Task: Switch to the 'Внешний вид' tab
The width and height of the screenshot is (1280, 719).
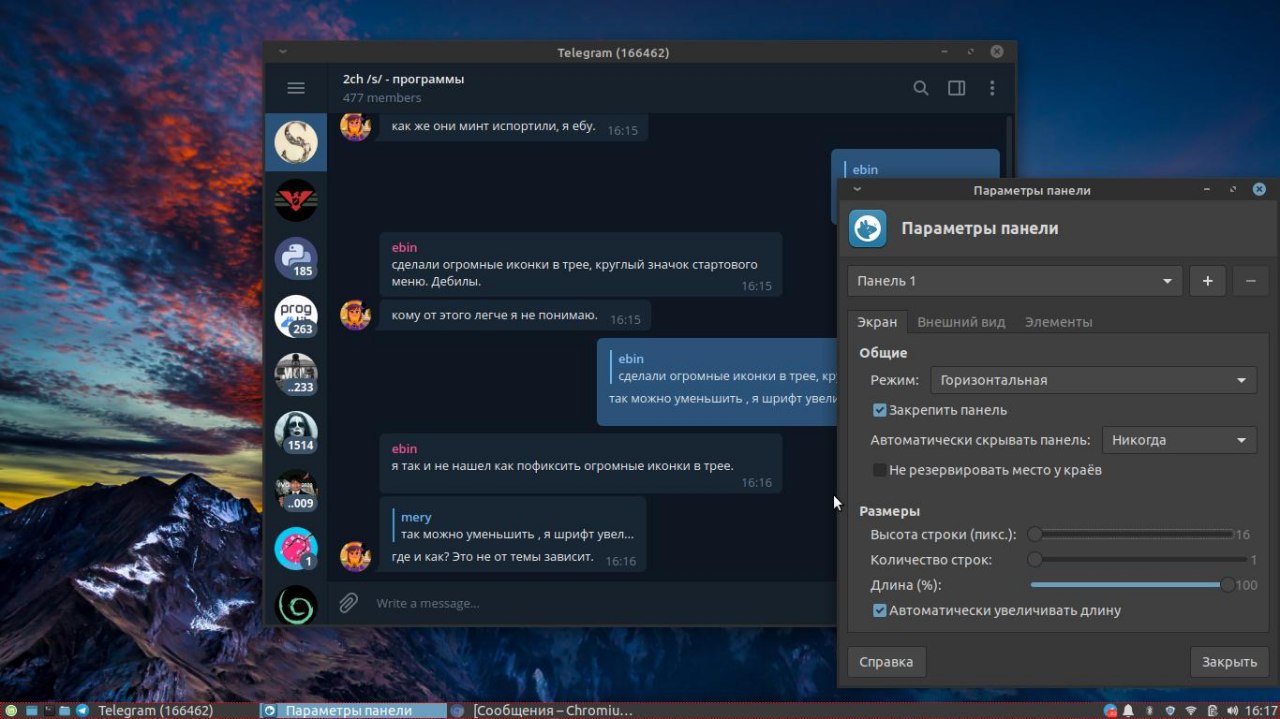Action: pos(961,322)
